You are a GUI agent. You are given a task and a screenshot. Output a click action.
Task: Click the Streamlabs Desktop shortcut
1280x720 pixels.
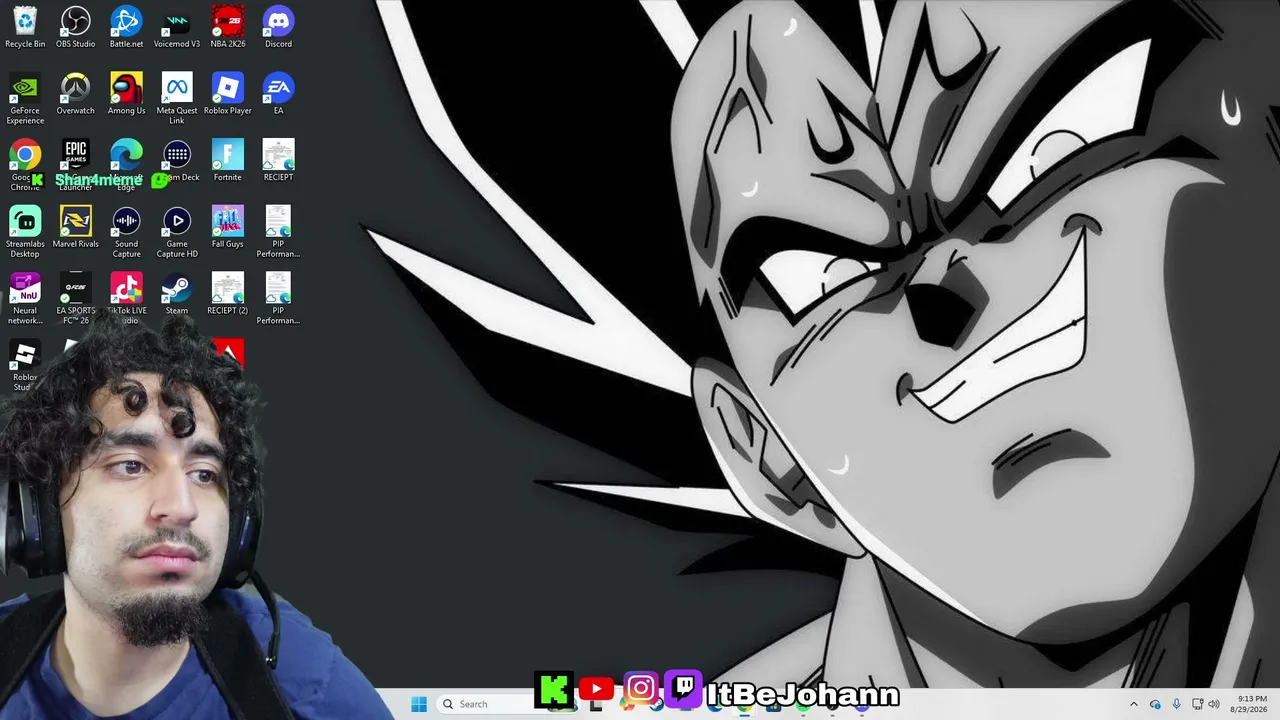pyautogui.click(x=25, y=232)
